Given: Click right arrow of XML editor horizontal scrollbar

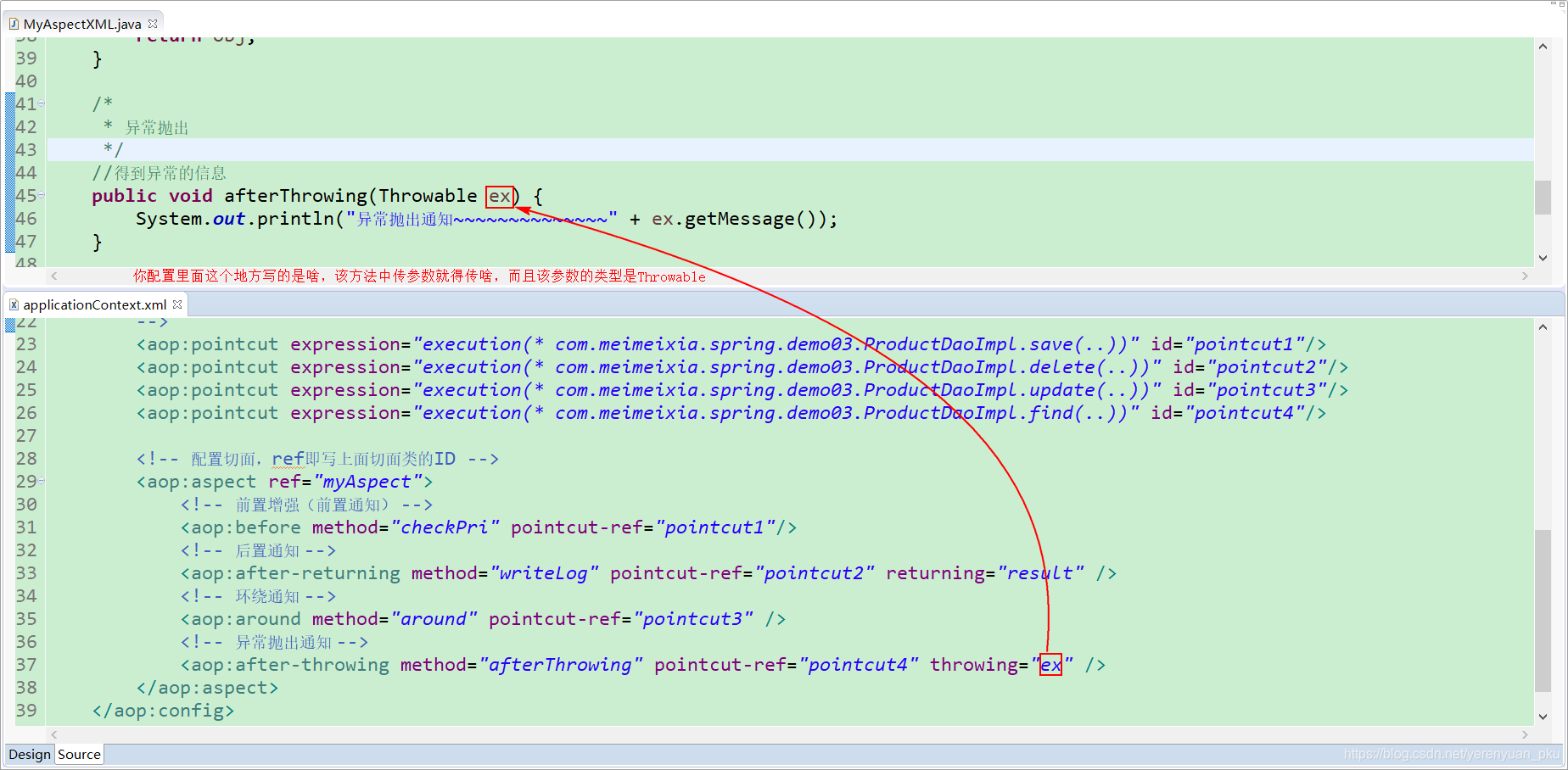Looking at the screenshot, I should (x=1525, y=734).
